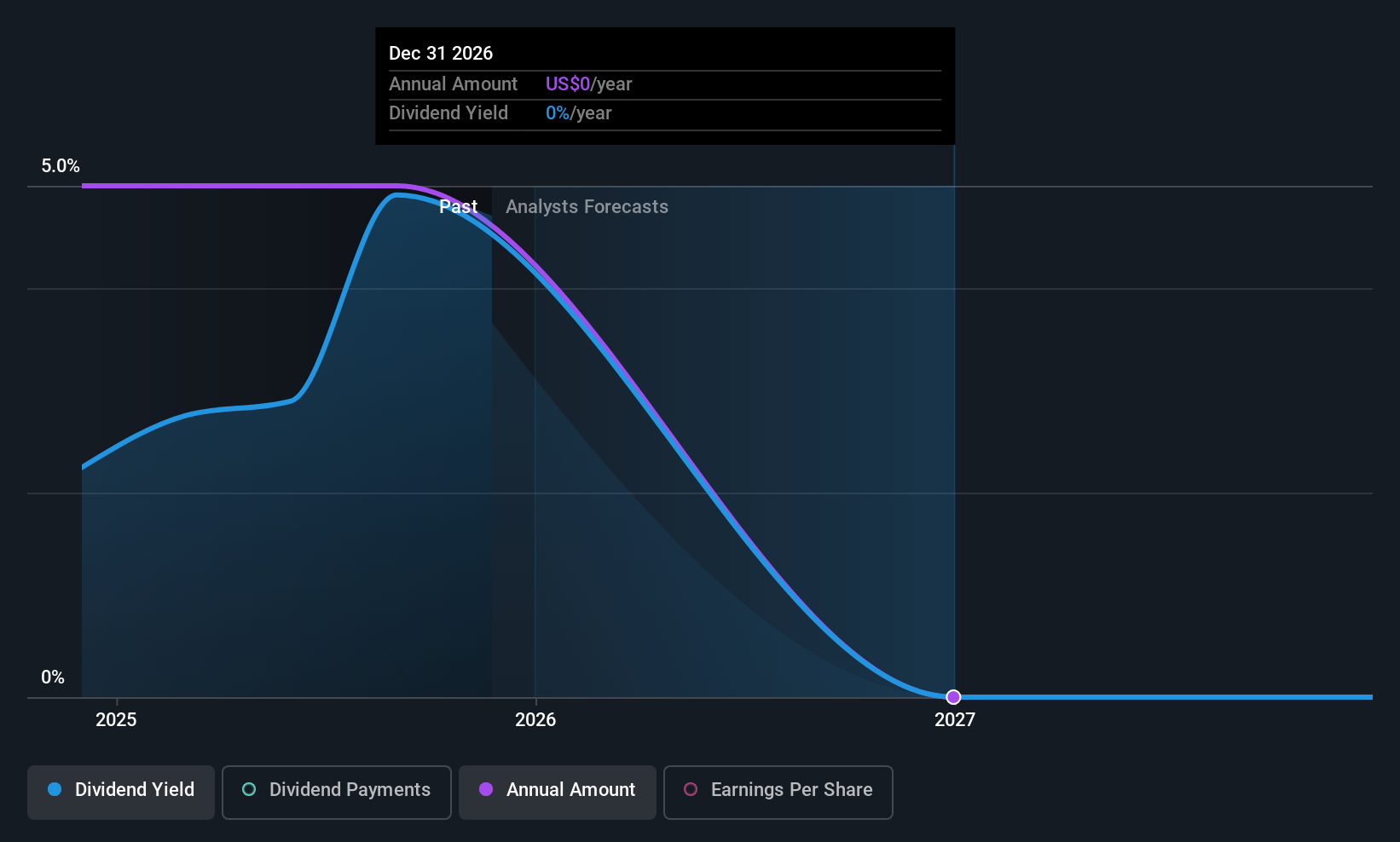Click the 2025 x-axis label
Image resolution: width=1400 pixels, height=842 pixels.
(x=116, y=719)
